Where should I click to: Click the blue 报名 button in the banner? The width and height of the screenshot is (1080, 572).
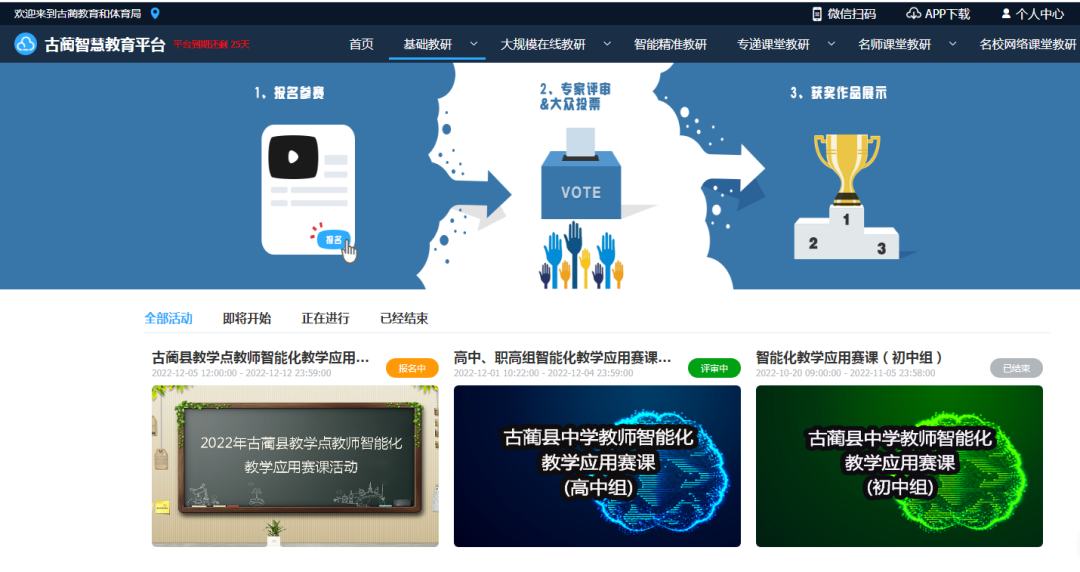click(x=333, y=239)
